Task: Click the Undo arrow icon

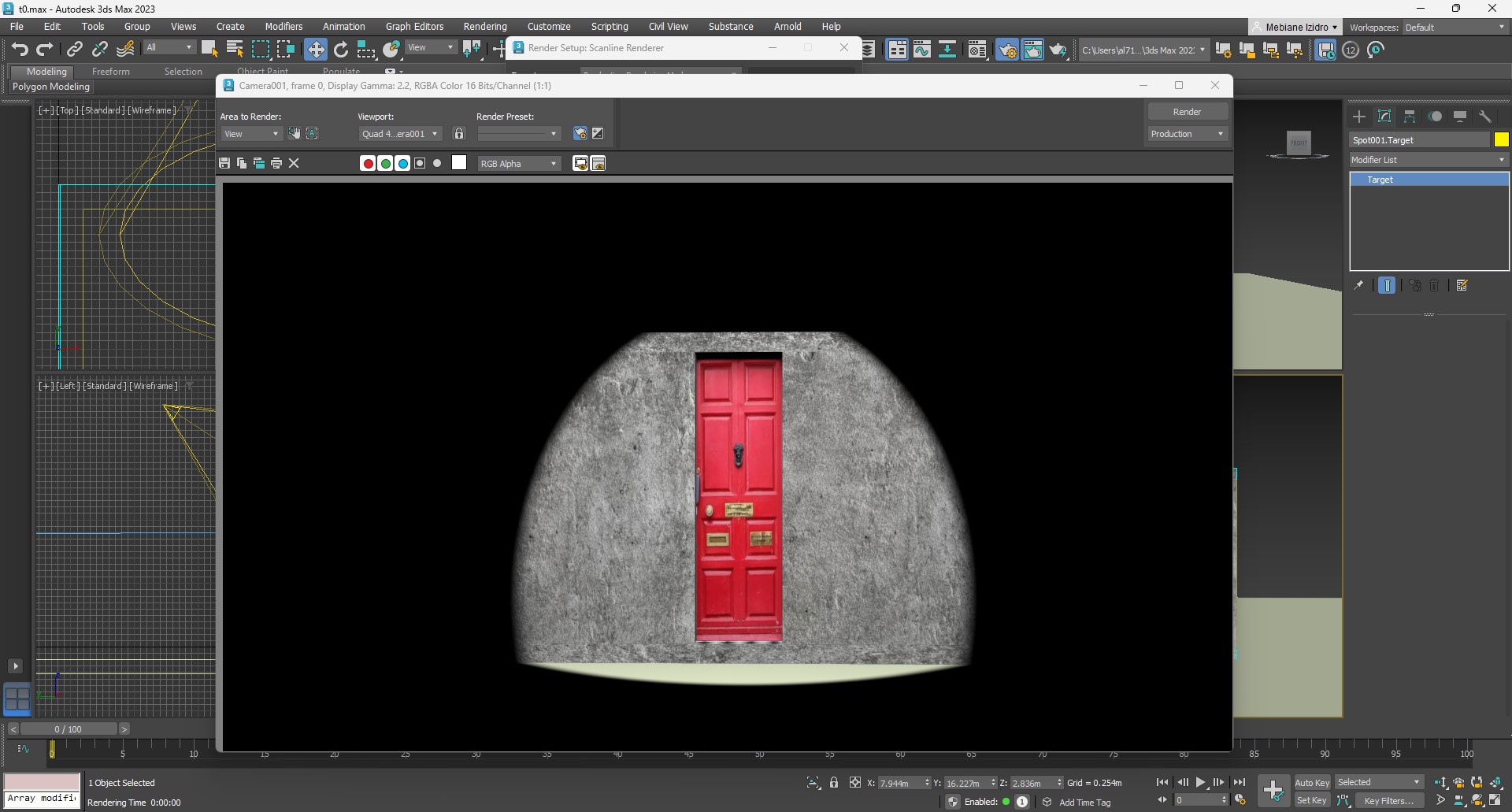Action: [x=20, y=50]
